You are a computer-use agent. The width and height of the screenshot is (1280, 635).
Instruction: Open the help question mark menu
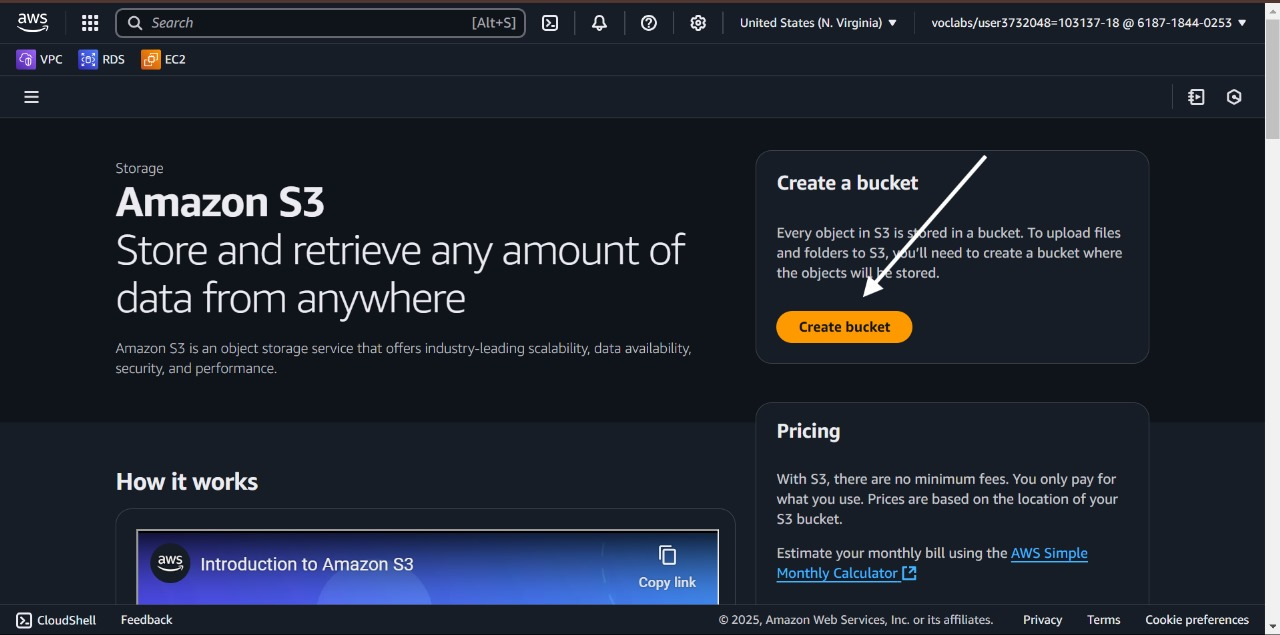pos(649,23)
